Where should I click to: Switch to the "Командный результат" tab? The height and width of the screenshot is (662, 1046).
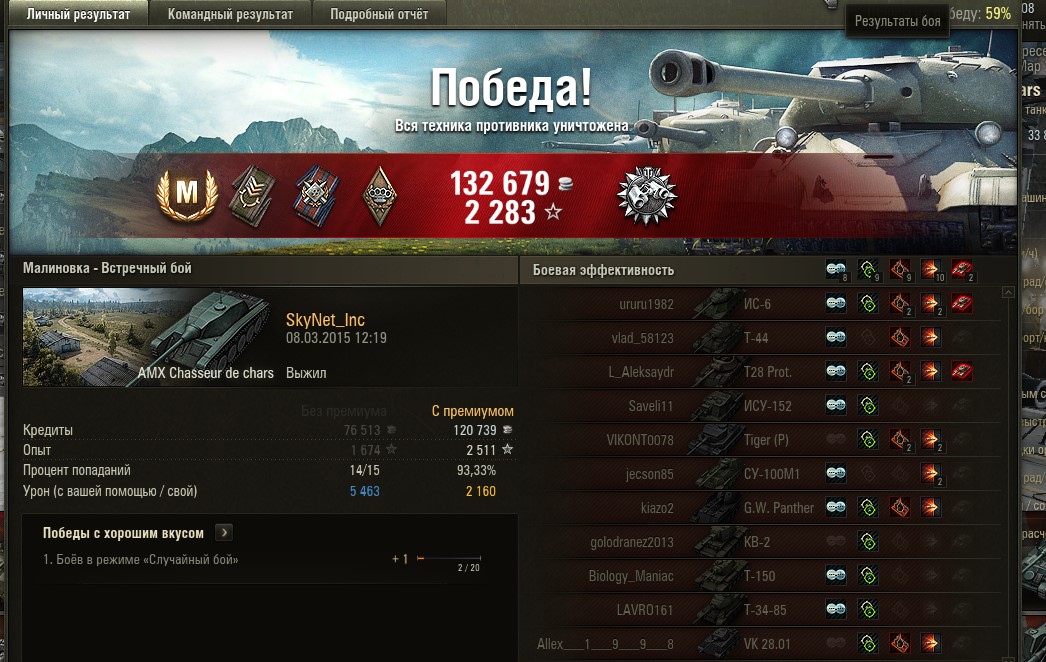(230, 14)
